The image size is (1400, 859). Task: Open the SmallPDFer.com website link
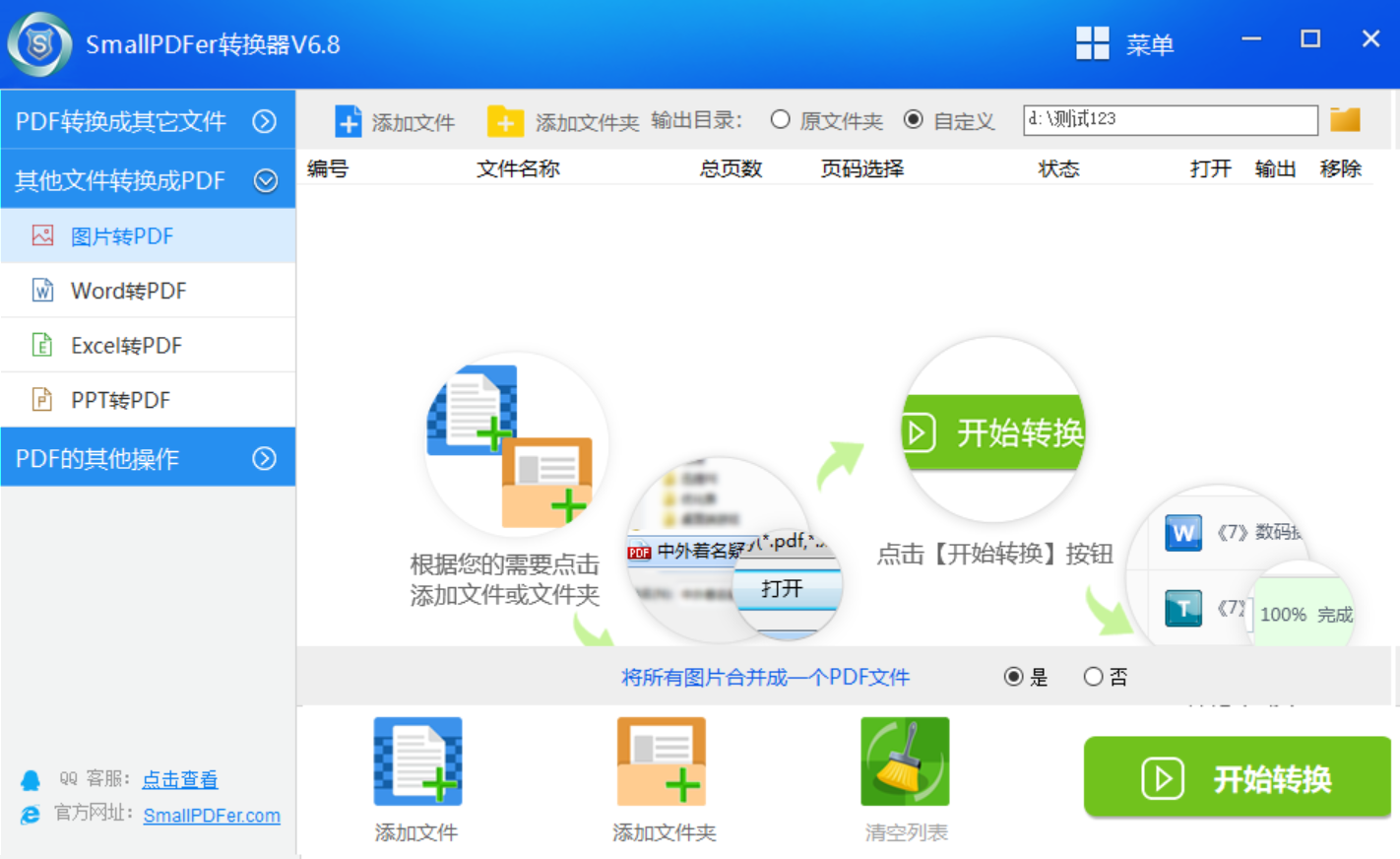click(x=212, y=816)
